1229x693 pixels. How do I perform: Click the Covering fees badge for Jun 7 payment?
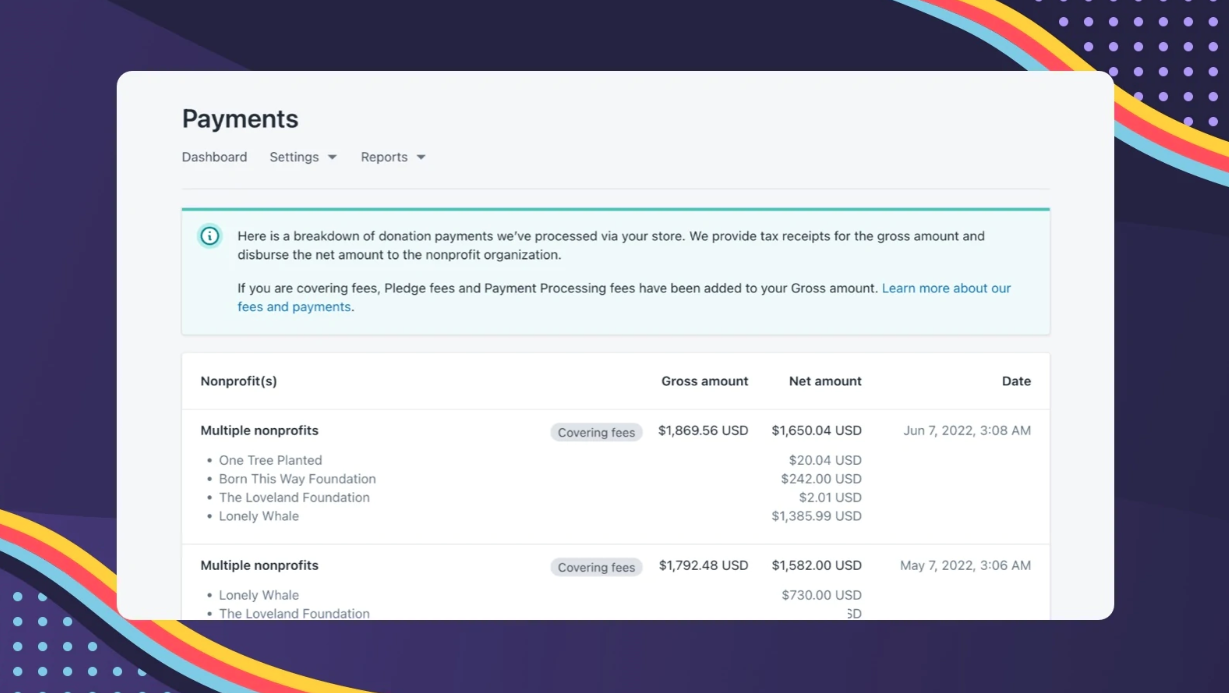596,432
